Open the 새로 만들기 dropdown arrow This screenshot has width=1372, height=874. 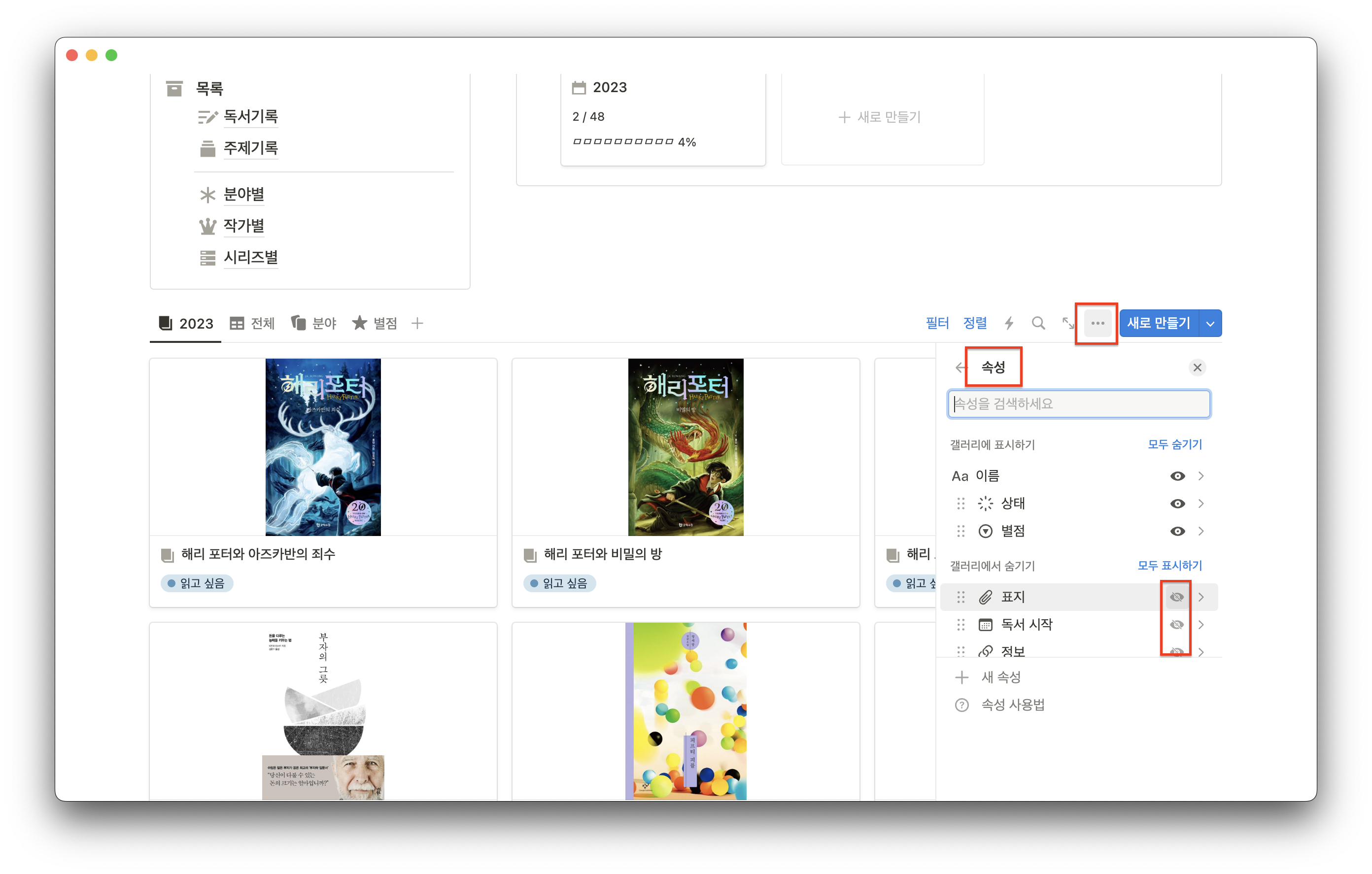(x=1210, y=324)
